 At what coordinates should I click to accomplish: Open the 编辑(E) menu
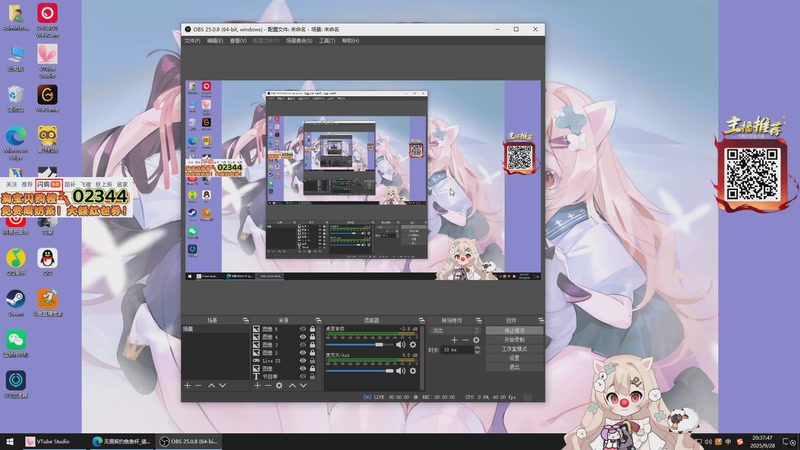point(215,41)
